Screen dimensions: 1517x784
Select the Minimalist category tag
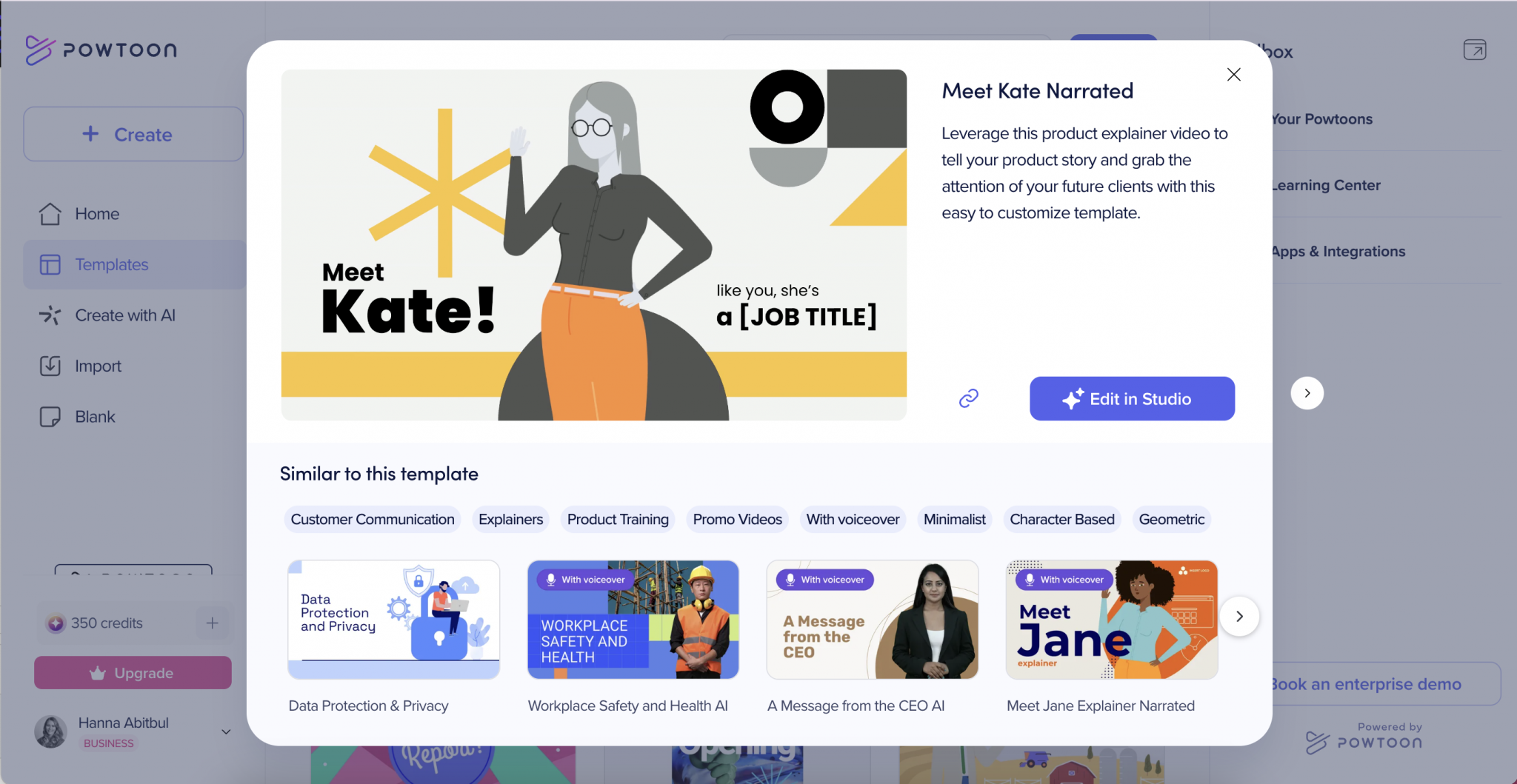(954, 519)
